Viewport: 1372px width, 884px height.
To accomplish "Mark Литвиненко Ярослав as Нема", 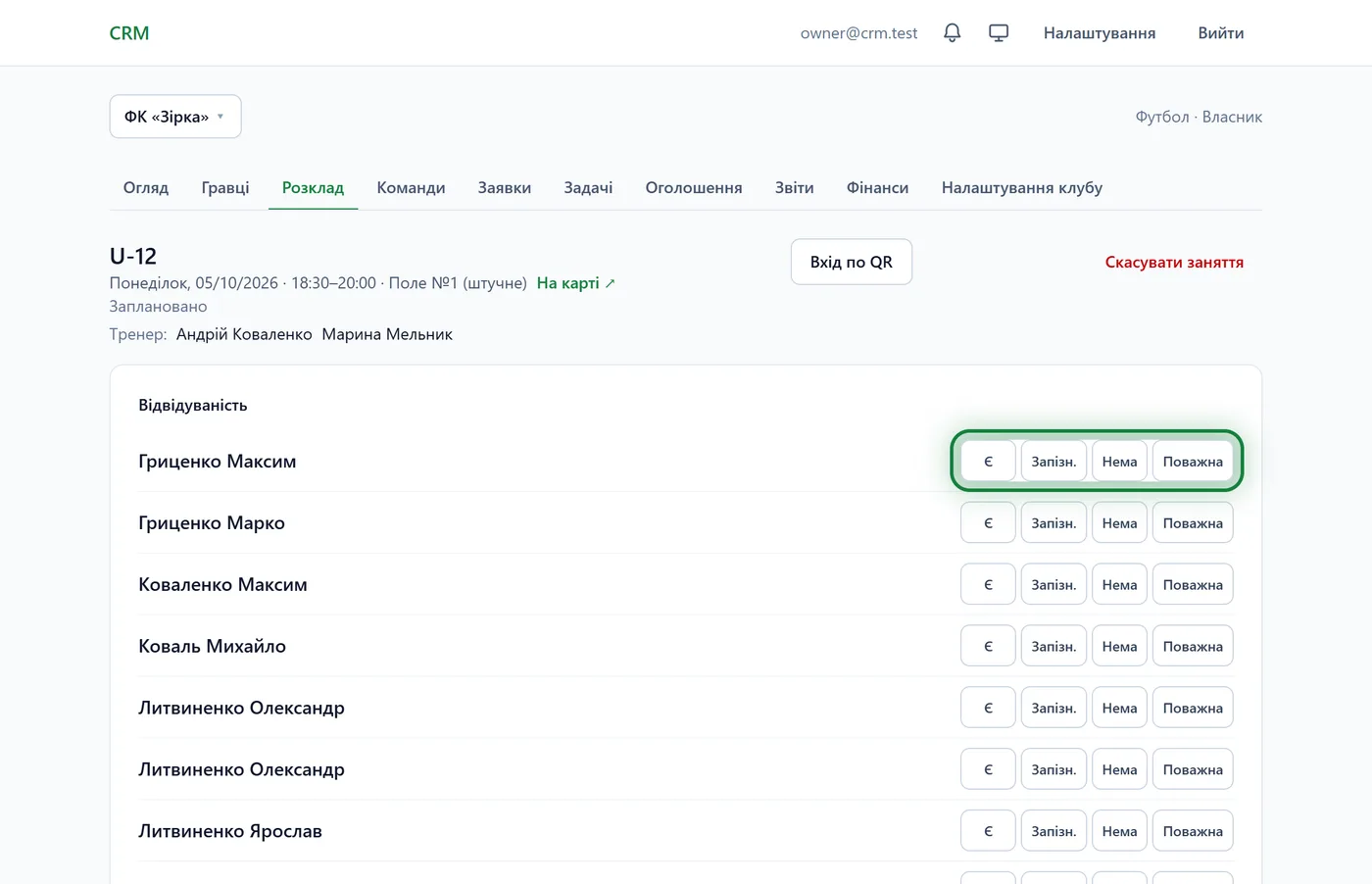I will click(x=1119, y=831).
